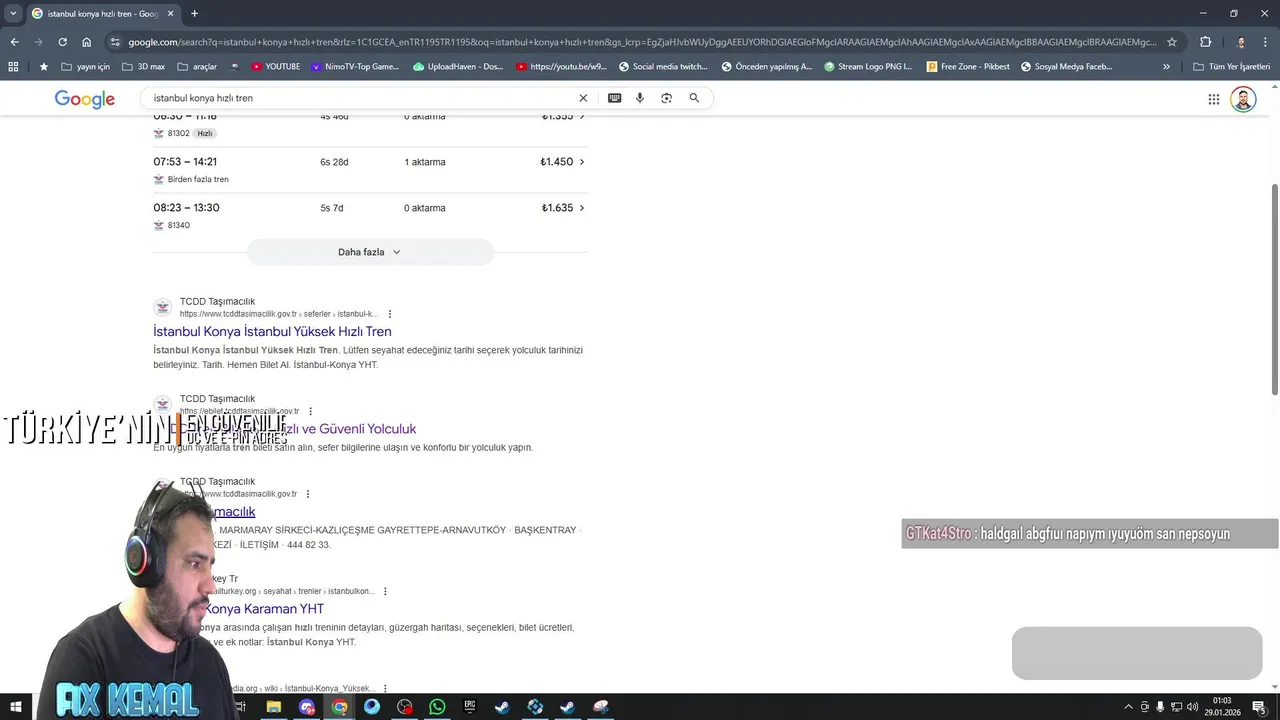Select the Birden fazla tren label
The width and height of the screenshot is (1280, 720).
198,179
